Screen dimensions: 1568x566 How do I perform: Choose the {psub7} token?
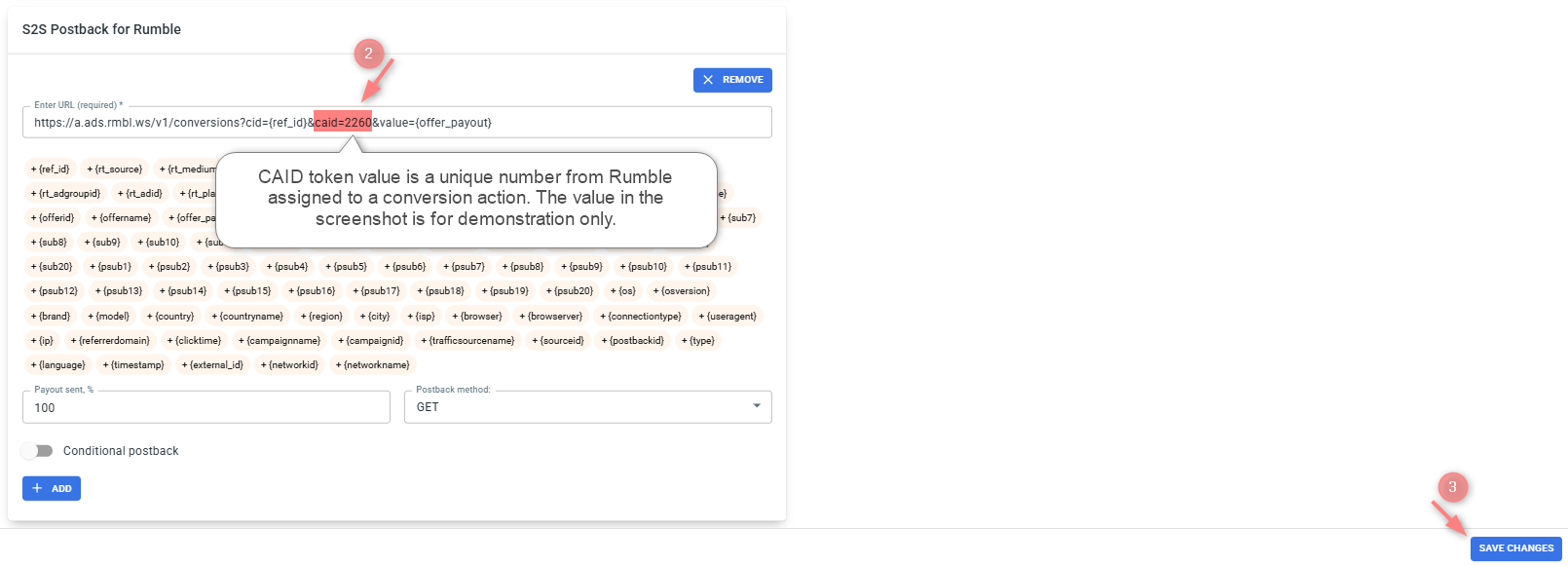point(465,267)
